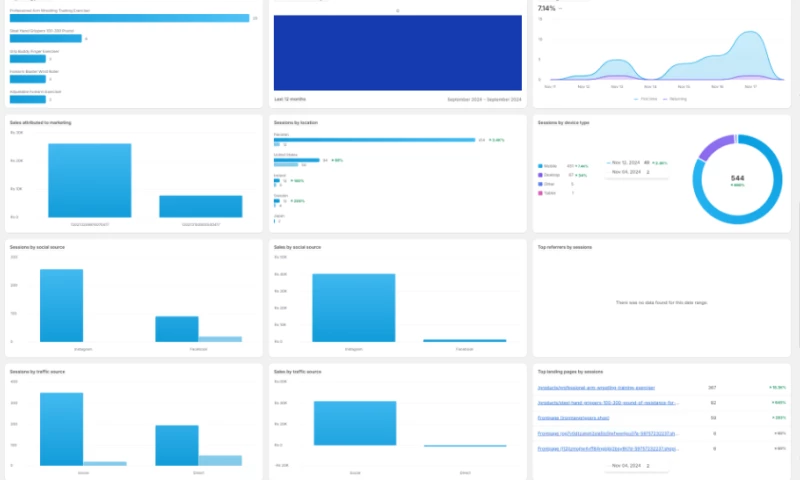Viewport: 800px width, 480px height.
Task: Click the Sessions by social source heading
Action: (37, 246)
